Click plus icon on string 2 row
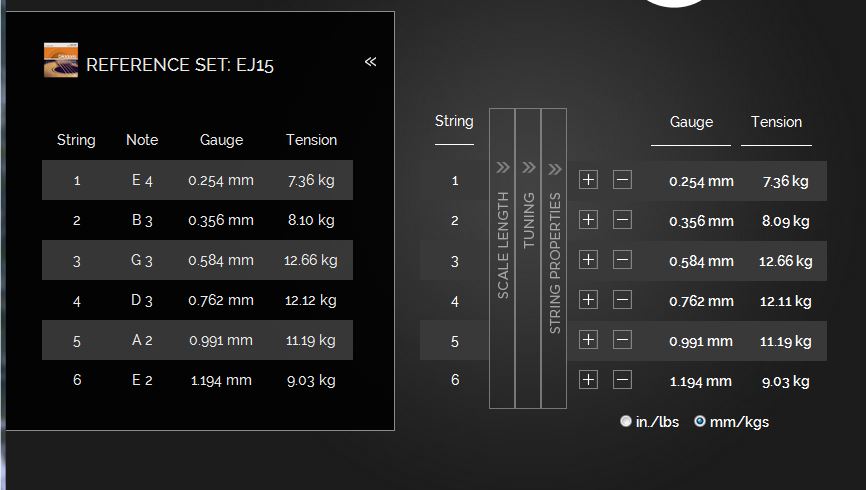866x490 pixels. [x=588, y=220]
